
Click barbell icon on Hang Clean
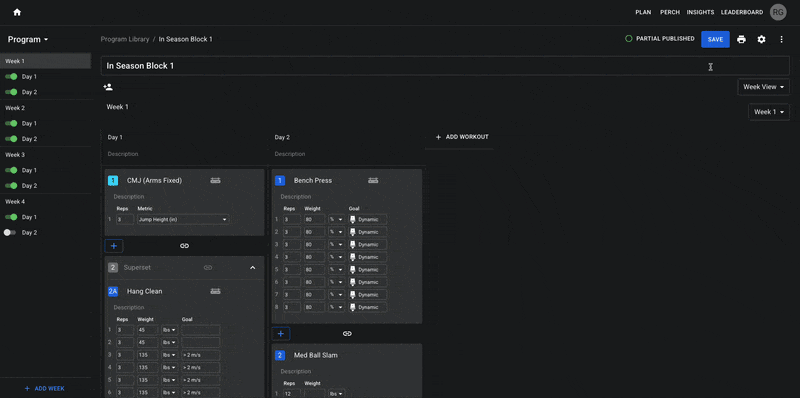point(215,291)
